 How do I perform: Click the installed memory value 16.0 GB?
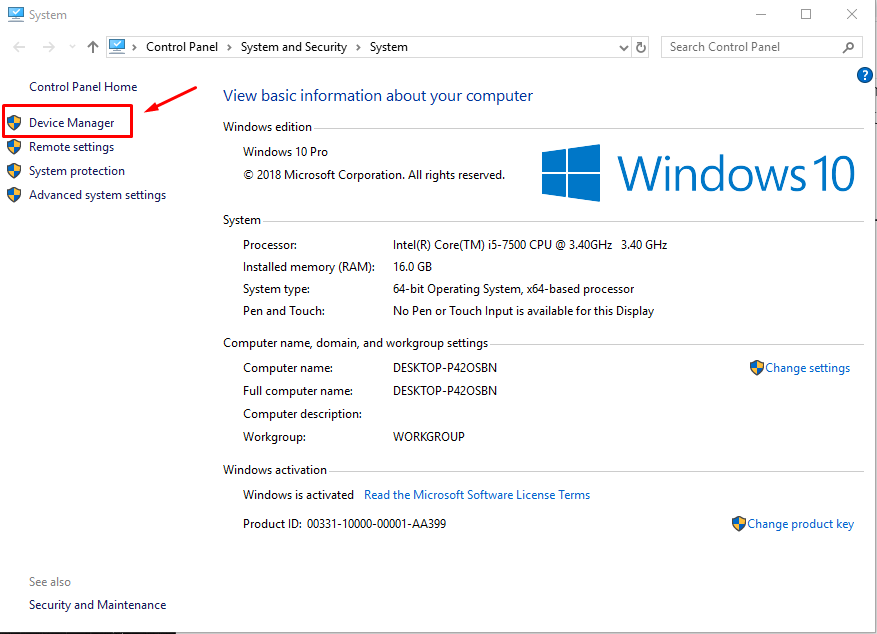pyautogui.click(x=412, y=267)
